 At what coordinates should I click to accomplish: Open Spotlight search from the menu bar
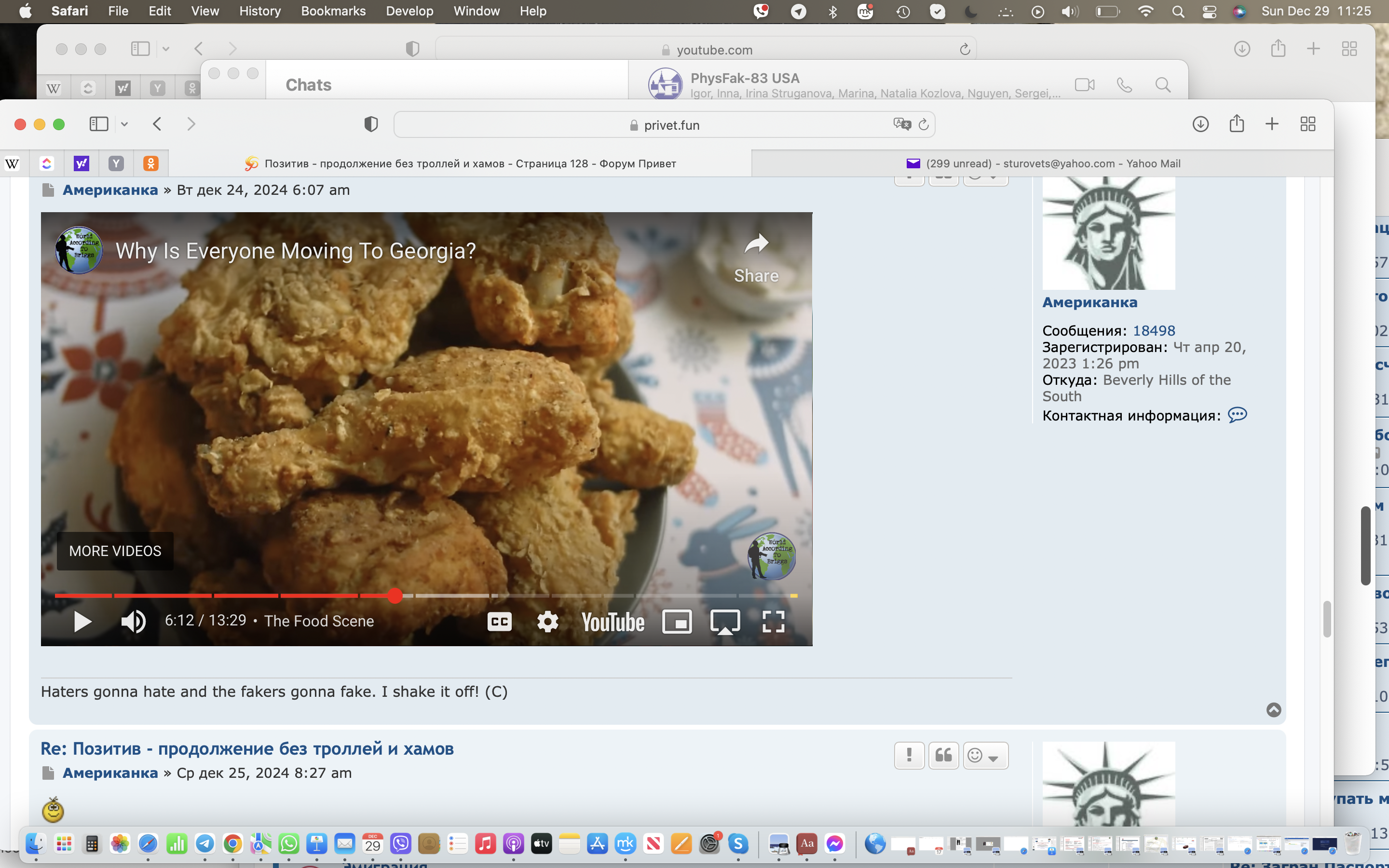[1178, 11]
